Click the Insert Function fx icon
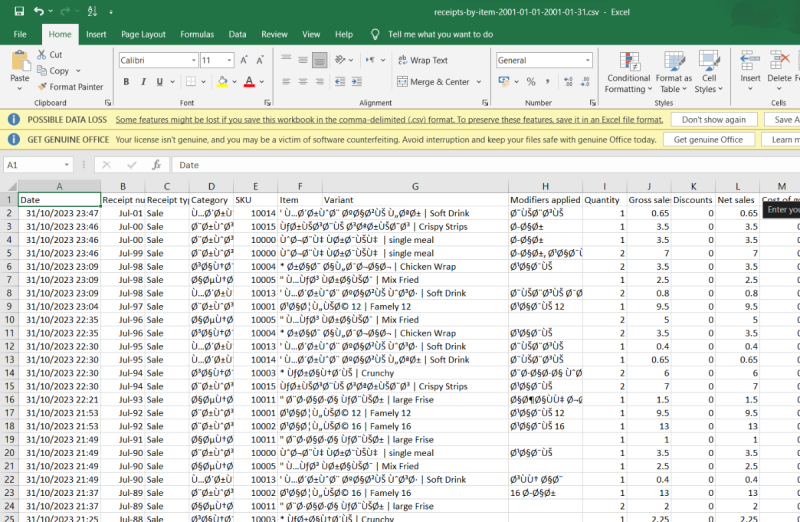Image resolution: width=800 pixels, height=522 pixels. 156,165
